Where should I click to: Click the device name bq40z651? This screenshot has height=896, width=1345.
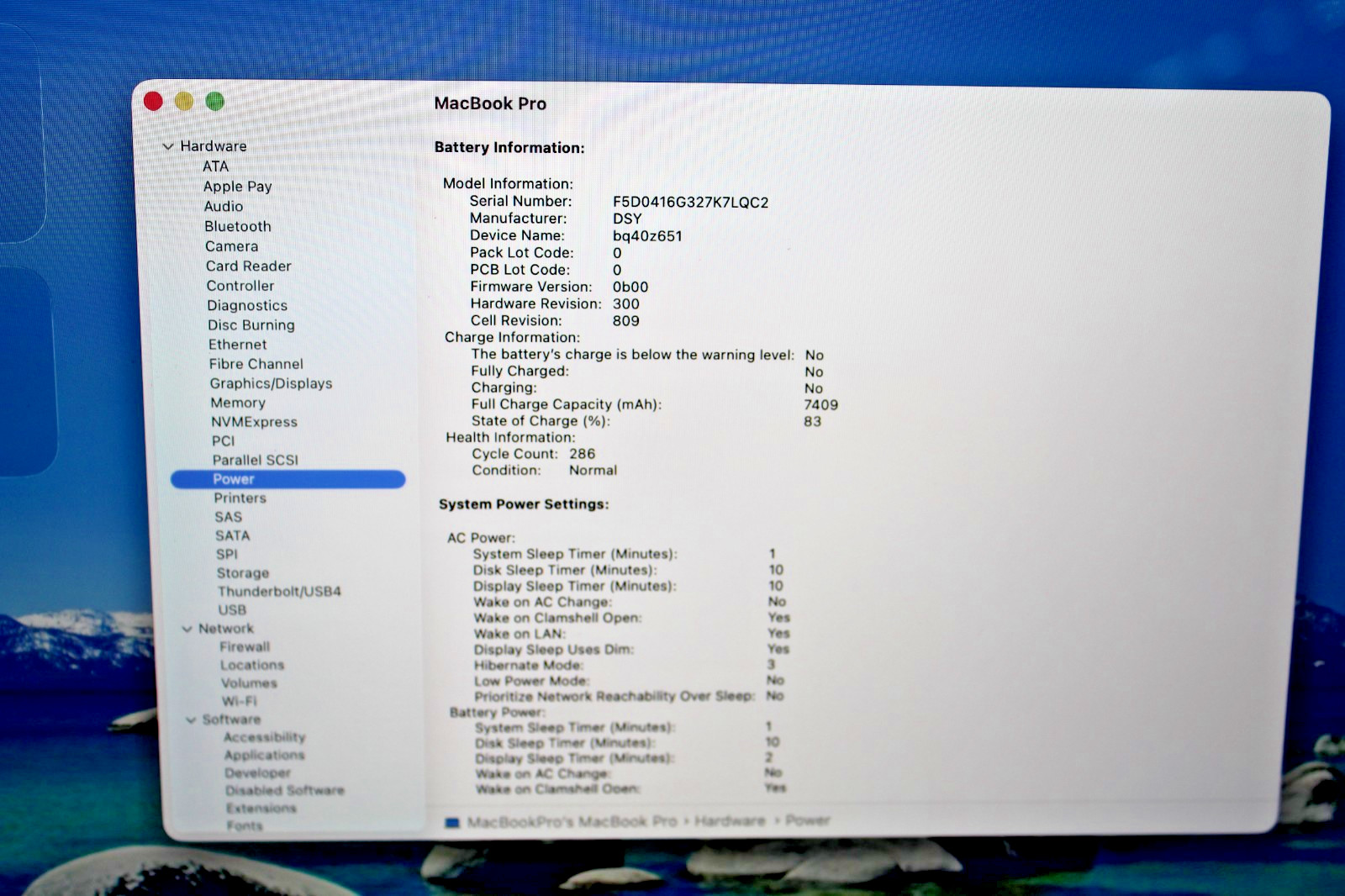647,236
